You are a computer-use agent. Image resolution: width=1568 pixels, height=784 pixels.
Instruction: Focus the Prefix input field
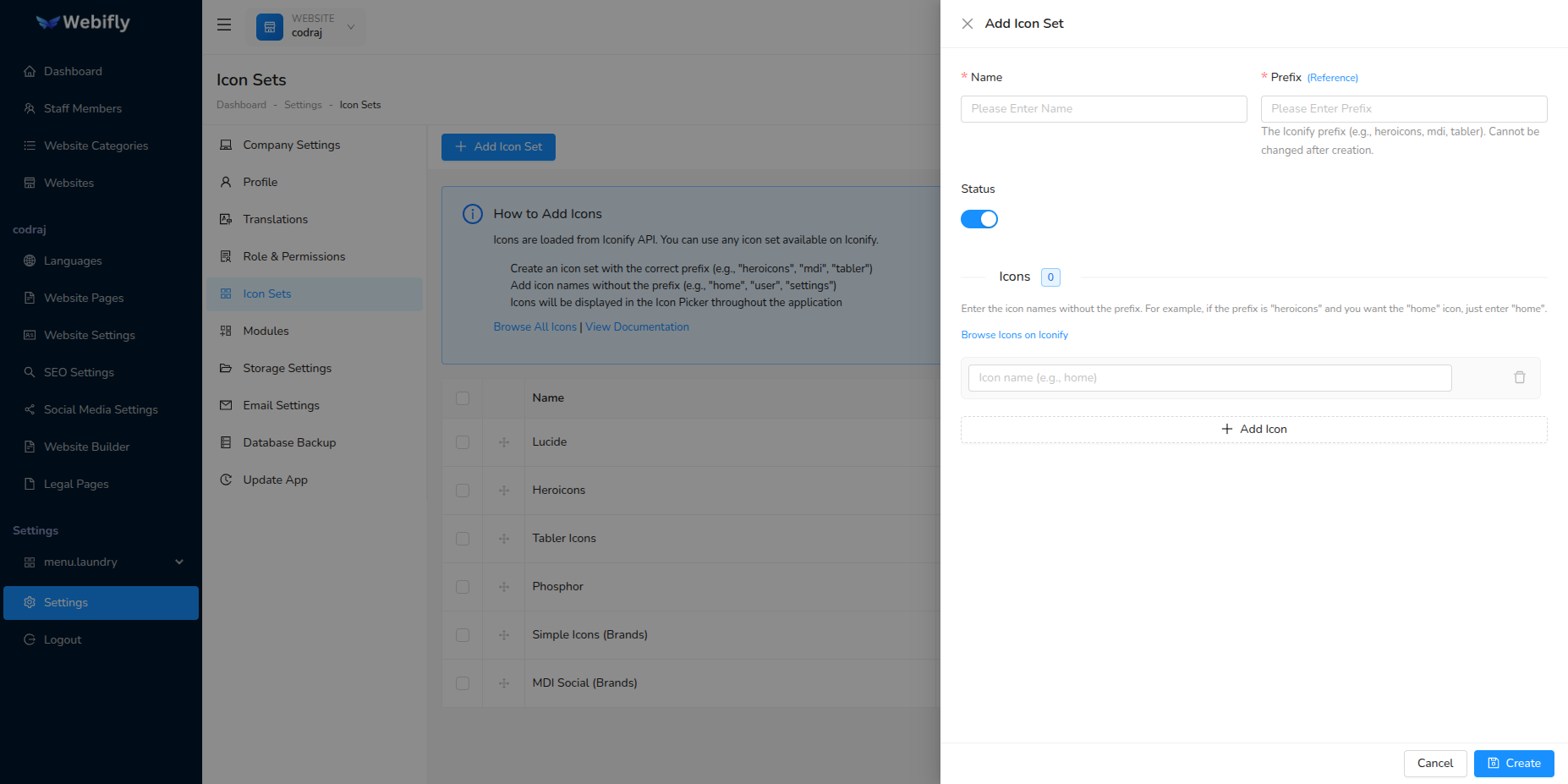(x=1403, y=109)
